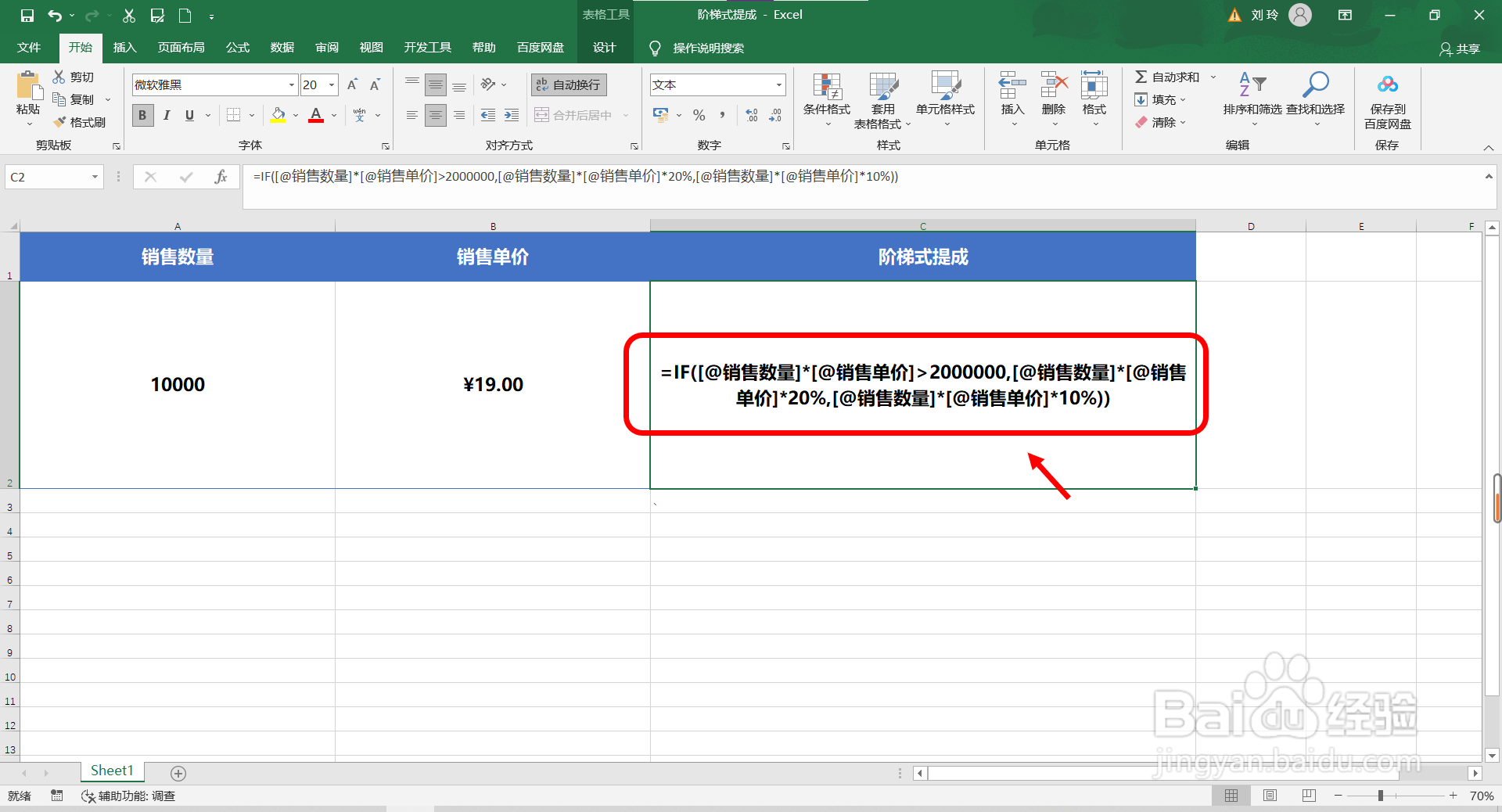1502x812 pixels.
Task: Click the Fill (填充) button
Action: tap(1161, 99)
